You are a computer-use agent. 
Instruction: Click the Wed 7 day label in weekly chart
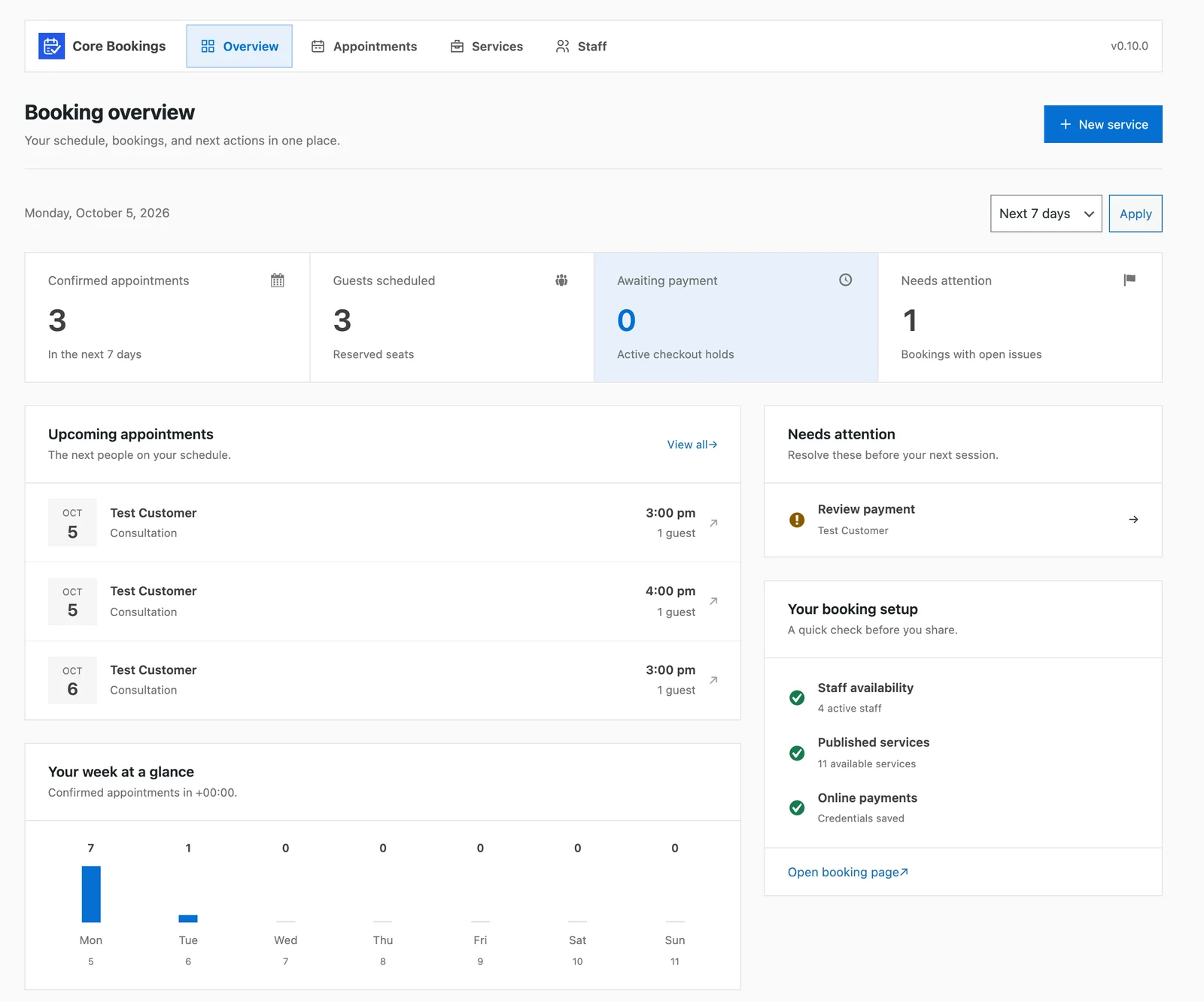(285, 950)
